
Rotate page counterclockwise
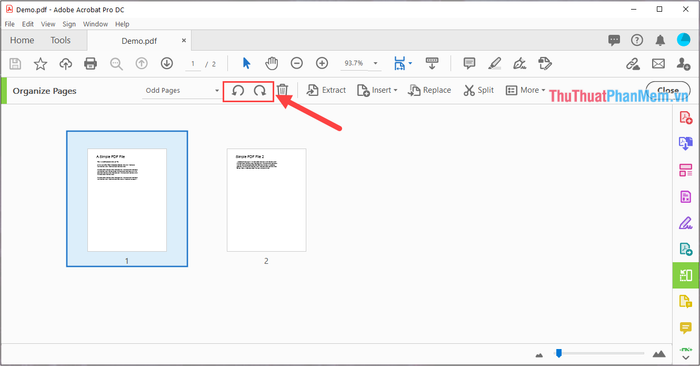(x=238, y=91)
